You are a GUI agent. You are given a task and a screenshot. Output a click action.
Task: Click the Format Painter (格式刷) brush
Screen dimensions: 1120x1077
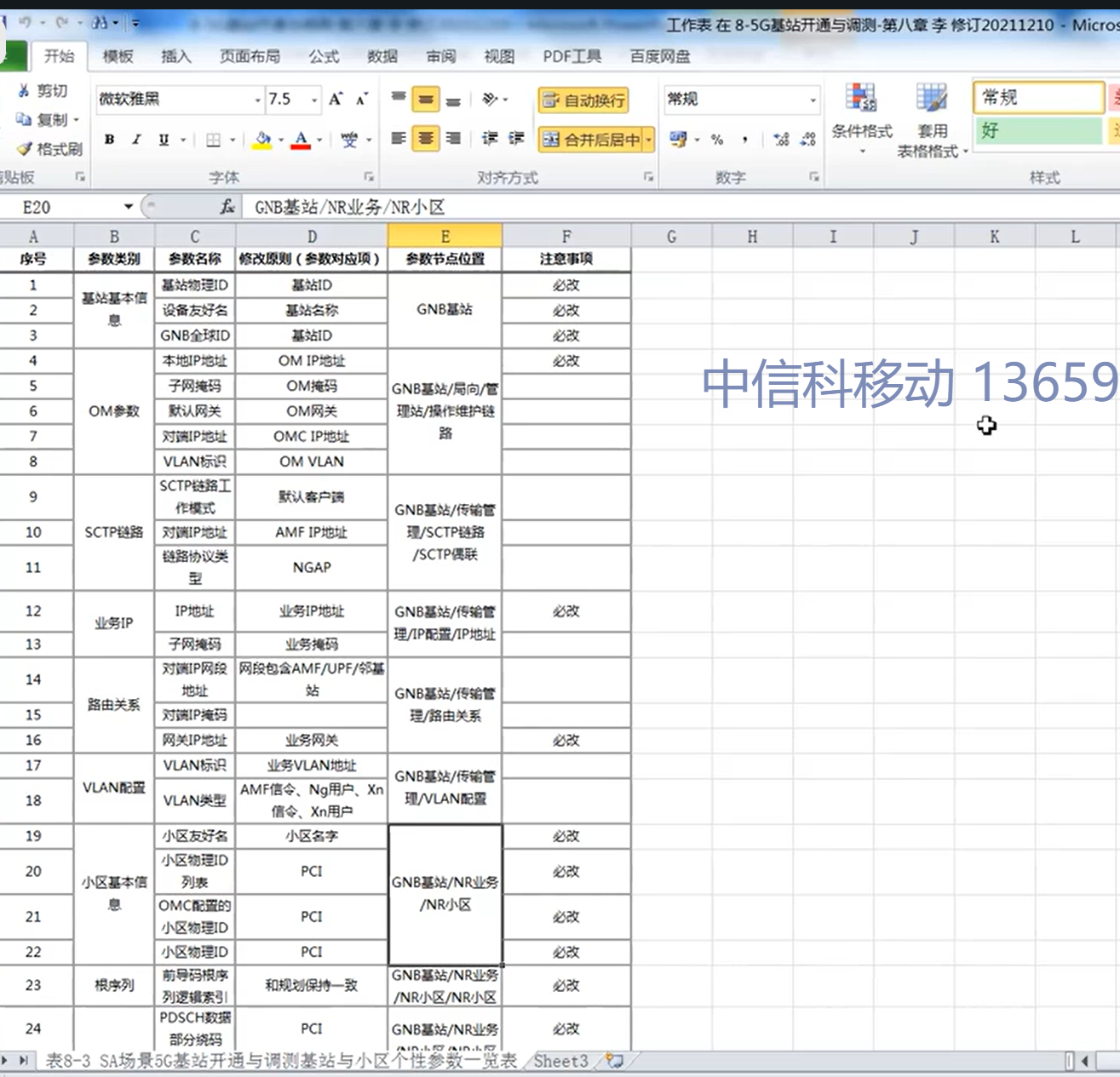pos(25,149)
